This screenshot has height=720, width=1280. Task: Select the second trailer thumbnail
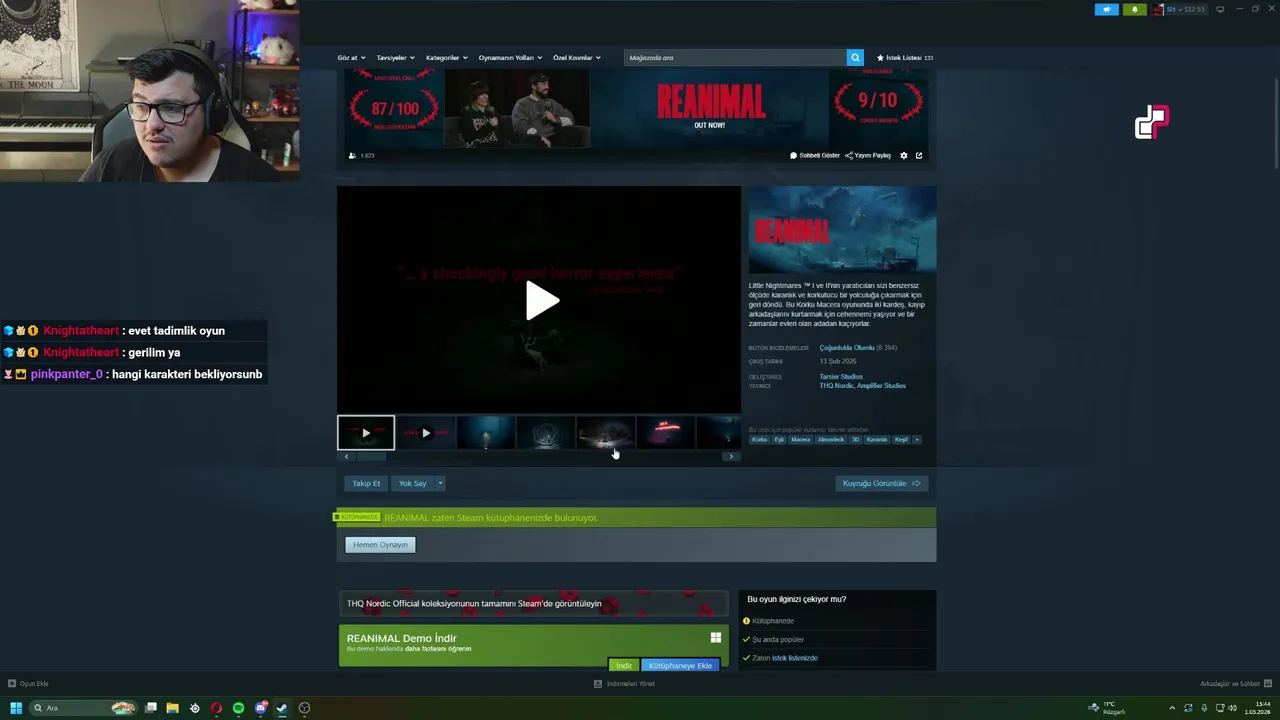point(426,433)
